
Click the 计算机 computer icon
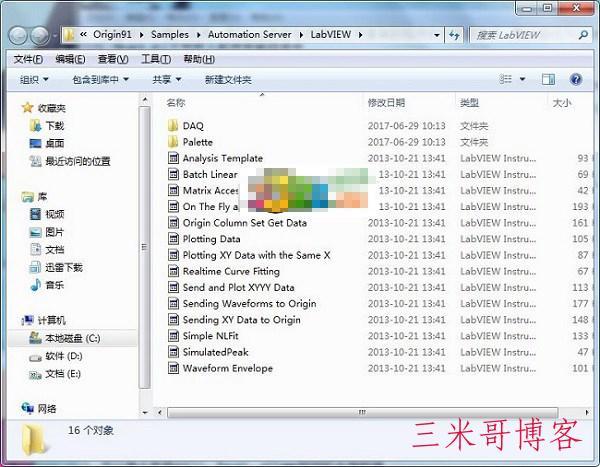(x=28, y=320)
